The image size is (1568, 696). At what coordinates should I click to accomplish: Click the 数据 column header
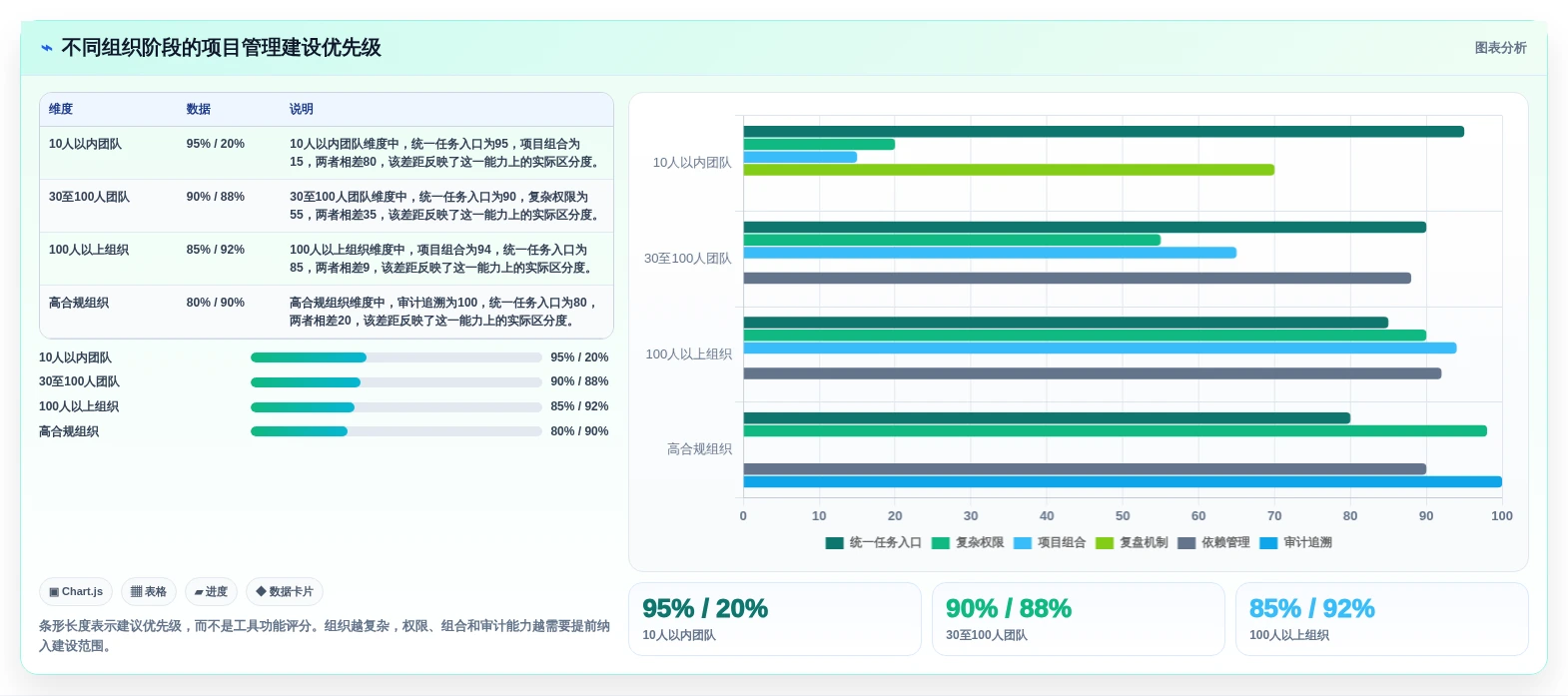tap(199, 109)
